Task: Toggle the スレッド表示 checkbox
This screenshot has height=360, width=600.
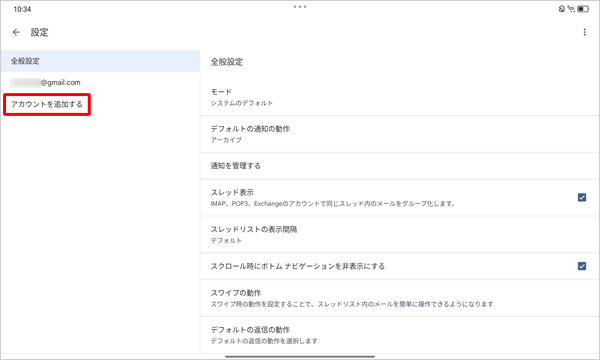Action: (582, 197)
